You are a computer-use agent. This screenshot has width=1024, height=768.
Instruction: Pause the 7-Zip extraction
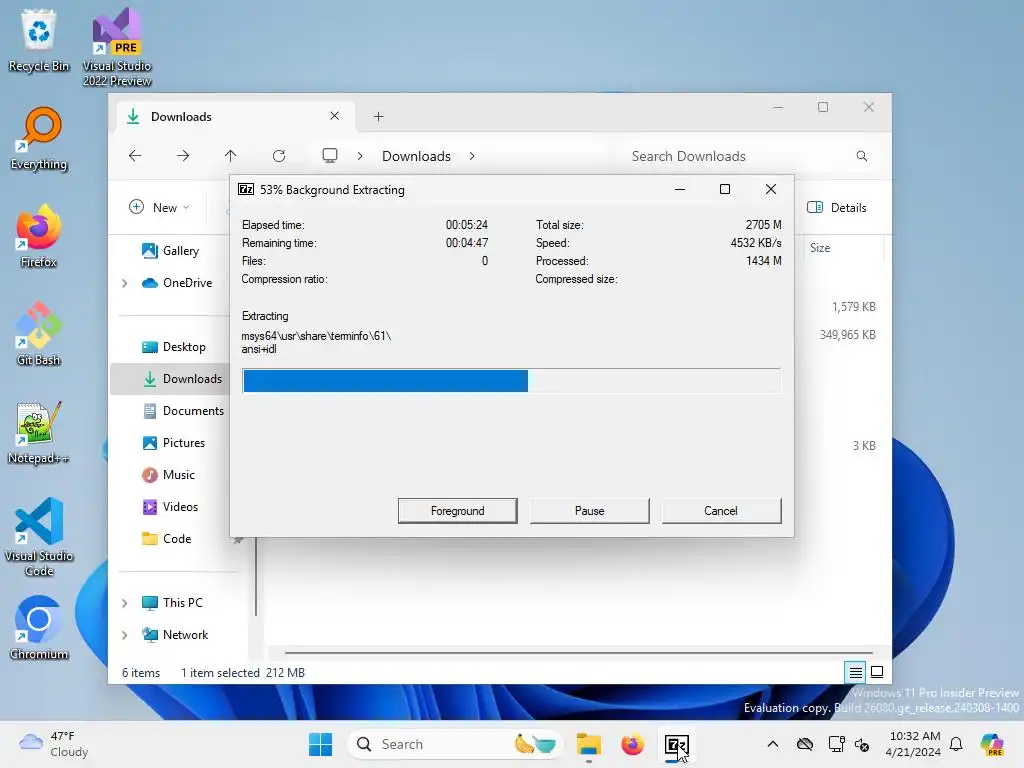tap(589, 511)
